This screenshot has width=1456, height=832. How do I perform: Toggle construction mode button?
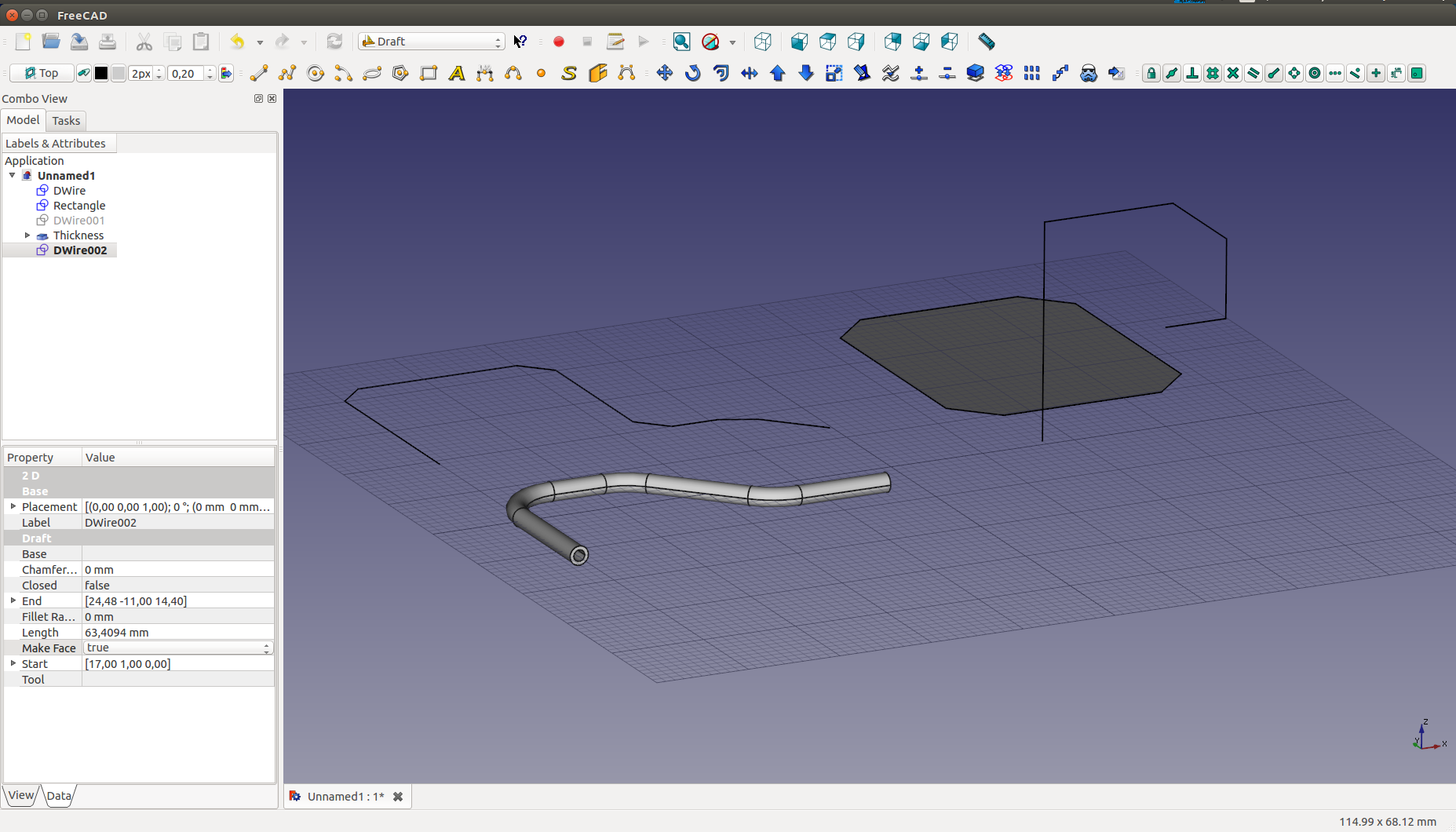pyautogui.click(x=83, y=73)
